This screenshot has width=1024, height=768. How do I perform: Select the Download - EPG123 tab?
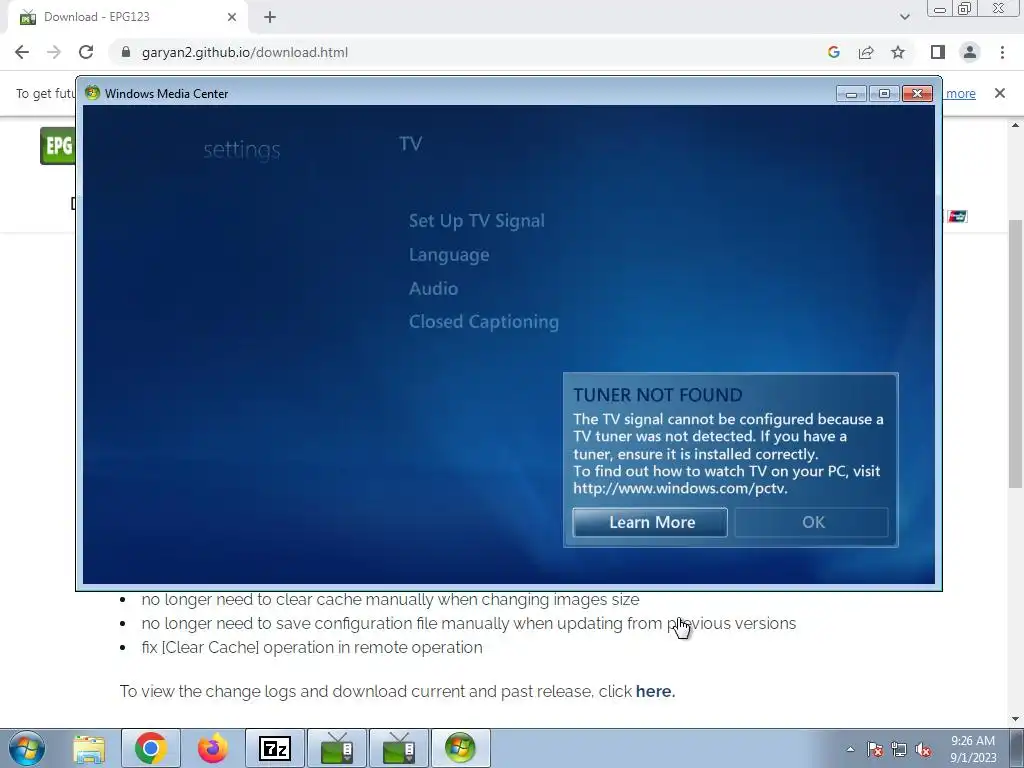(x=127, y=18)
